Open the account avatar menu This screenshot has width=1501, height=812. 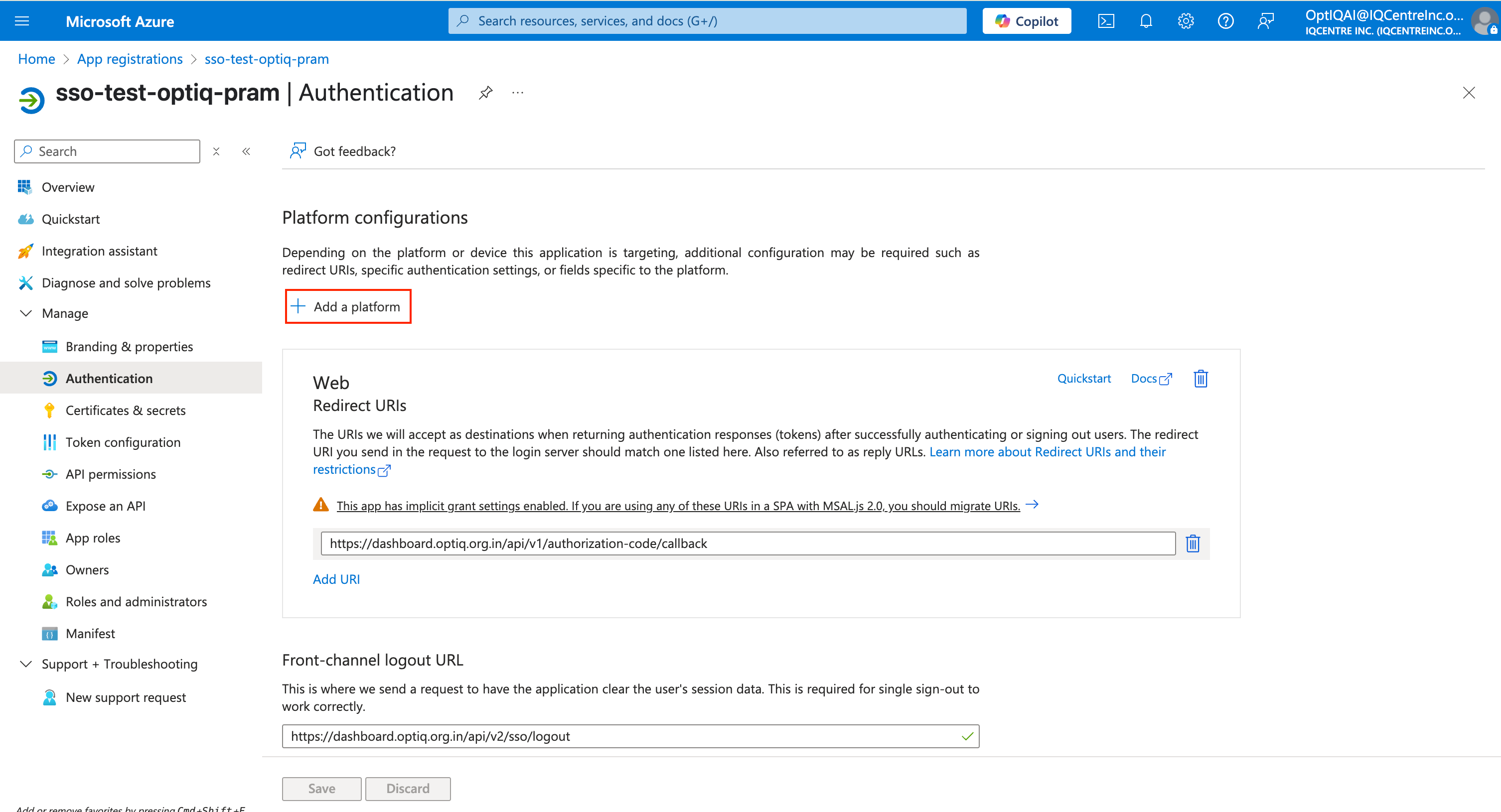click(x=1485, y=21)
